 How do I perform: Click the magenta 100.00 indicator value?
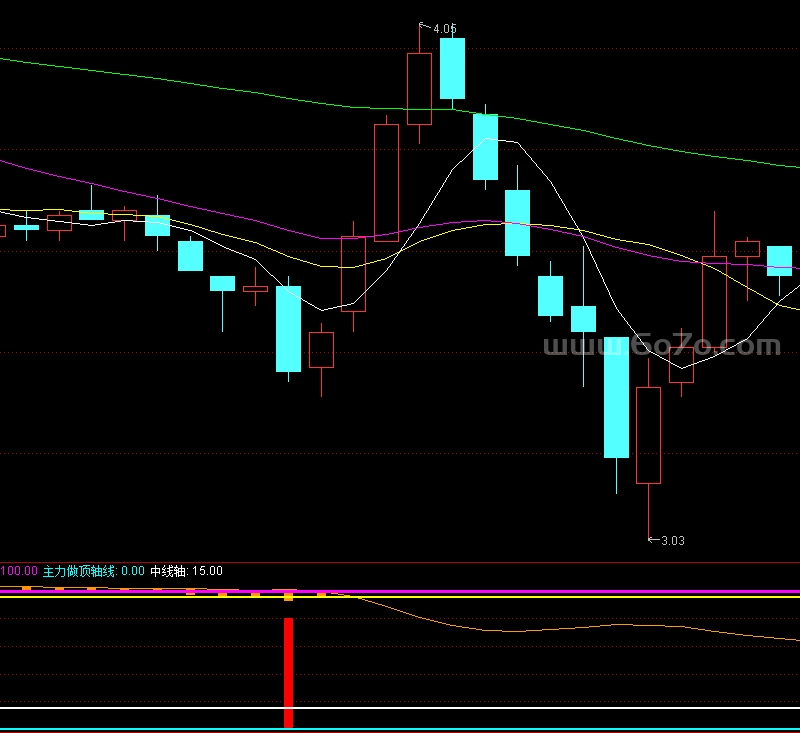(x=19, y=571)
